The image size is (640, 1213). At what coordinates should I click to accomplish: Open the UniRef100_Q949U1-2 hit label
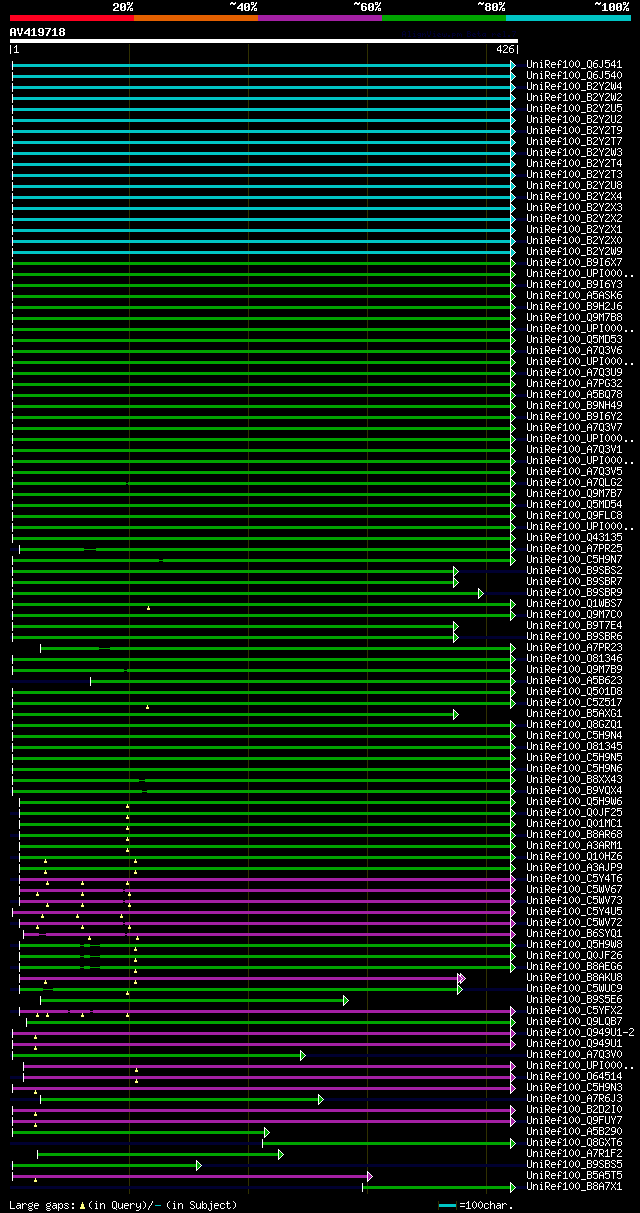pos(580,1032)
